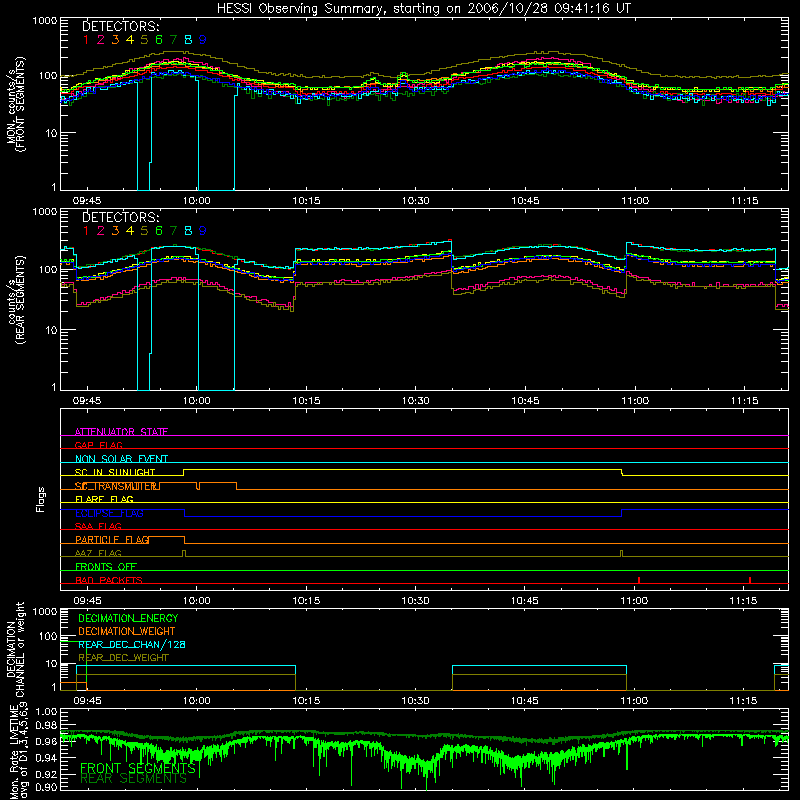Click cyan detector 8 in front segments legend
The height and width of the screenshot is (800, 800).
pyautogui.click(x=188, y=40)
